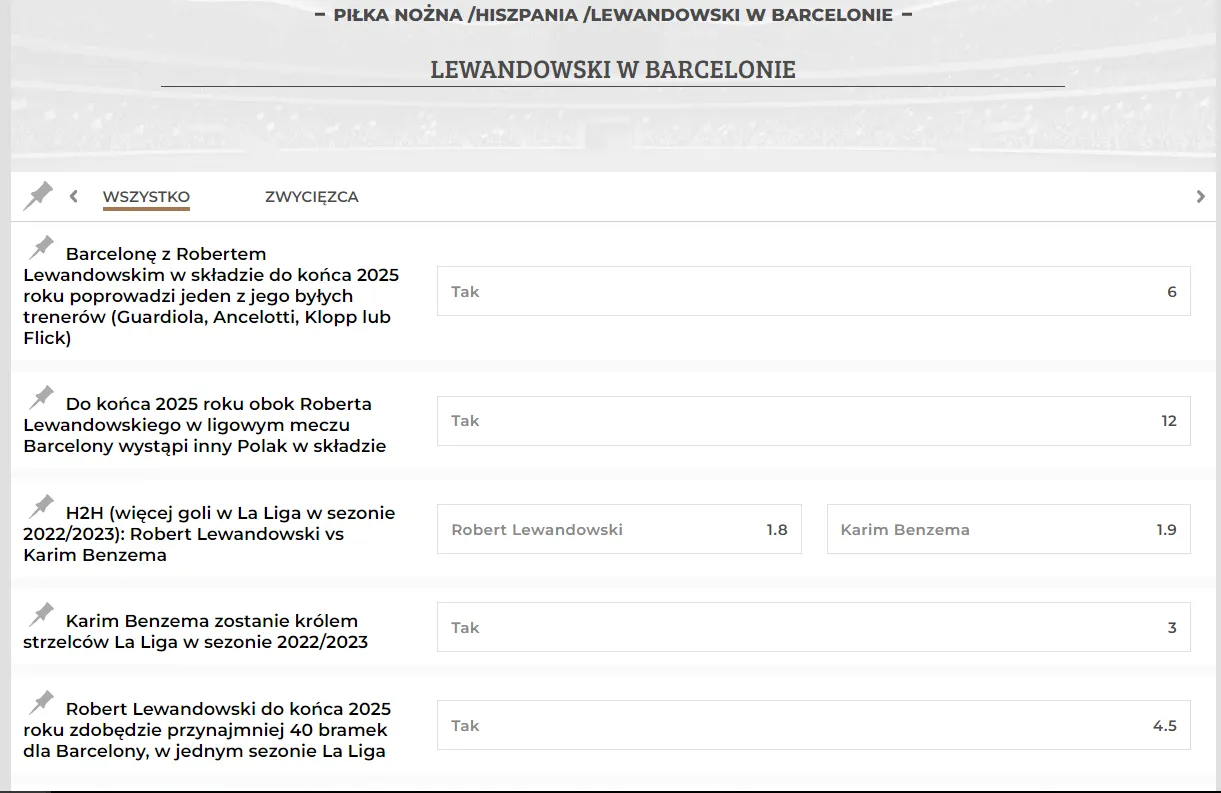Switch to the WSZYSTKO tab

[146, 197]
